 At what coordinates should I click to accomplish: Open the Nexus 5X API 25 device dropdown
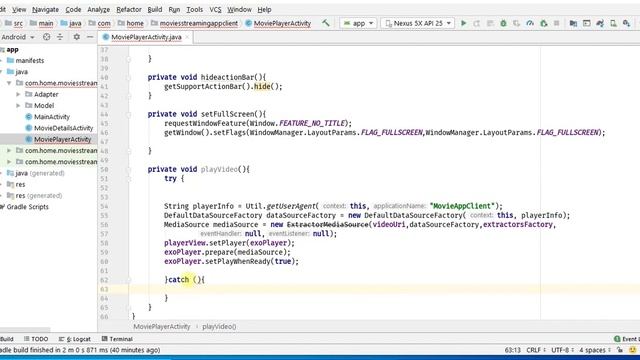pyautogui.click(x=418, y=23)
